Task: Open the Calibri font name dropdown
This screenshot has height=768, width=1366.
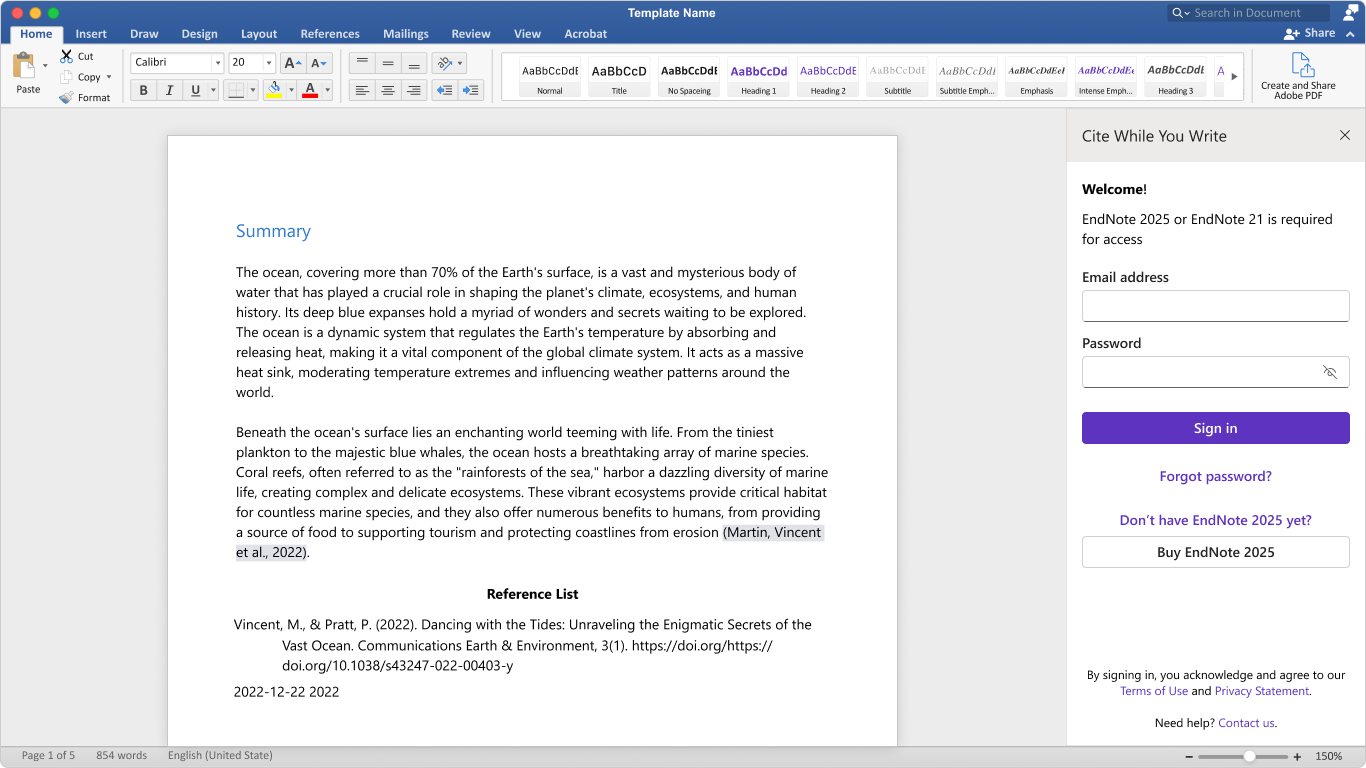Action: (217, 63)
